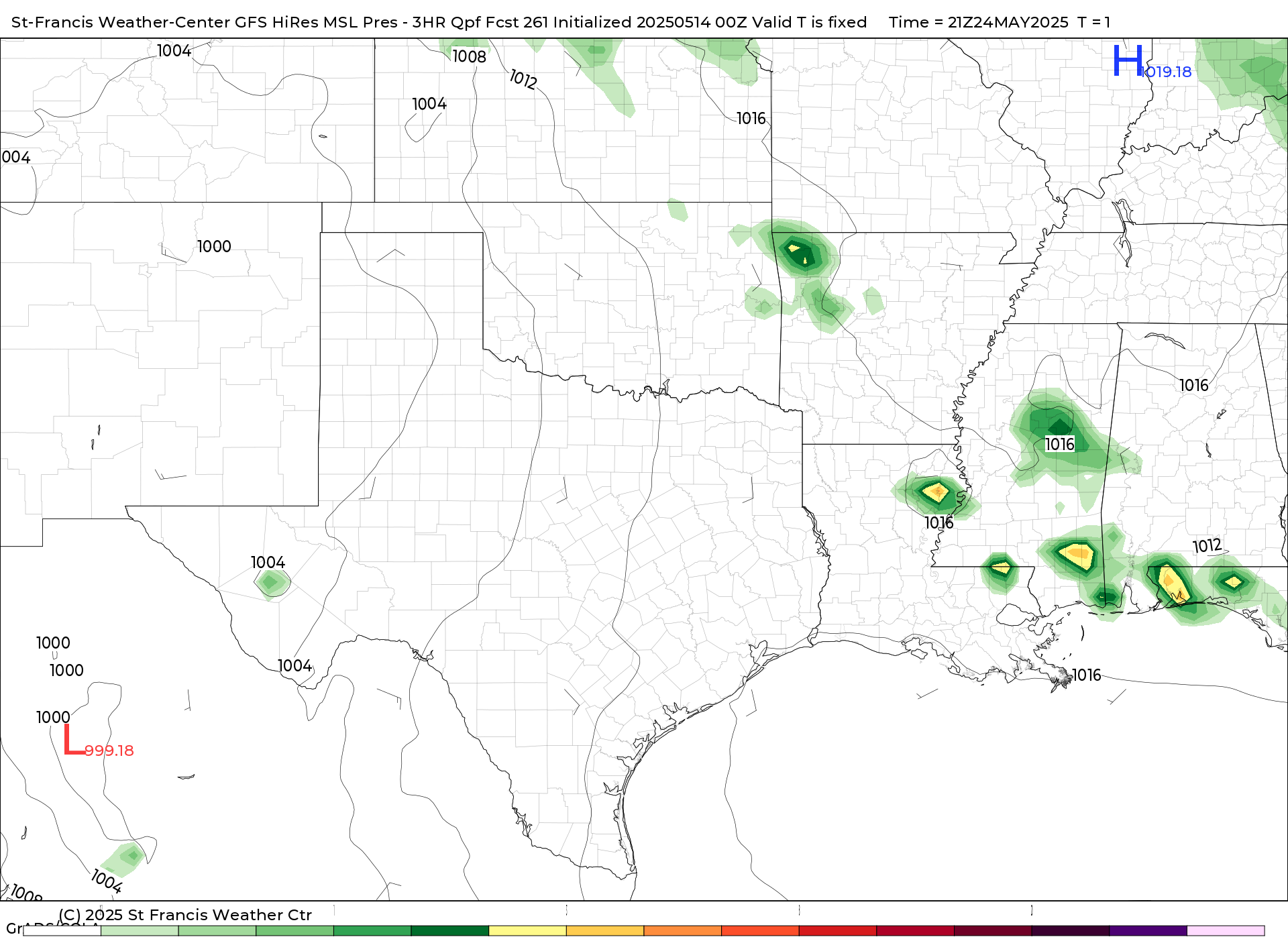Click the '(C) 2025 St Francis Weather Ctr' copyright
The image size is (1288, 939).
[185, 915]
